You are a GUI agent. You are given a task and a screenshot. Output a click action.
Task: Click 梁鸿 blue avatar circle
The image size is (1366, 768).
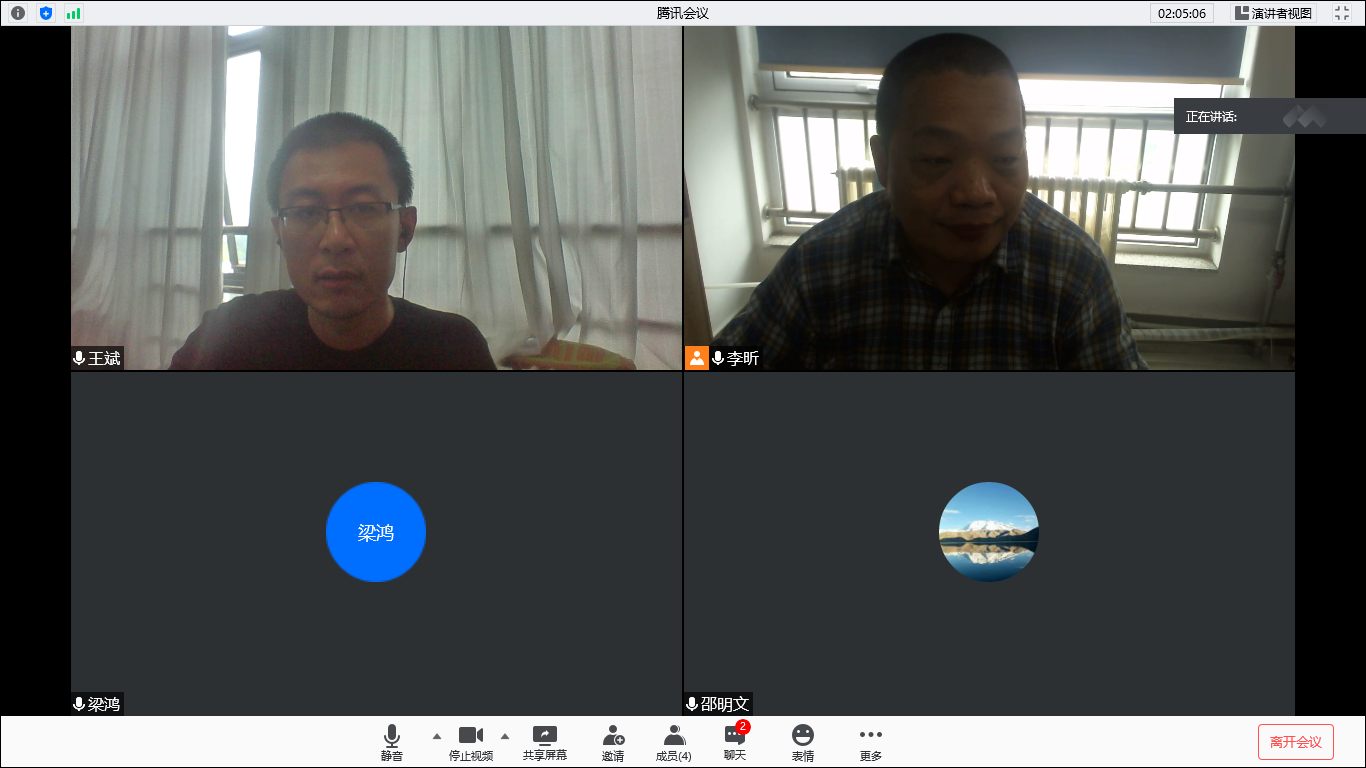click(376, 532)
